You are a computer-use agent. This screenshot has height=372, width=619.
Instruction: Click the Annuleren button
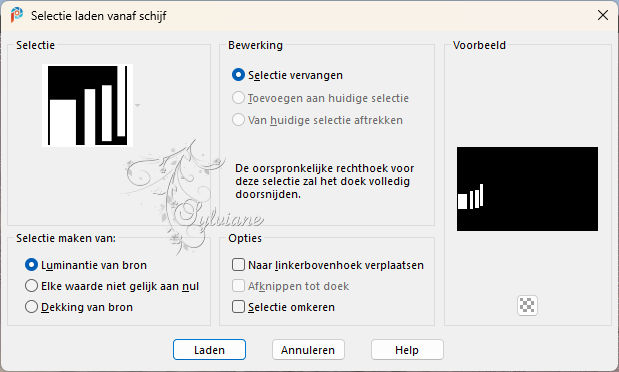tap(308, 349)
